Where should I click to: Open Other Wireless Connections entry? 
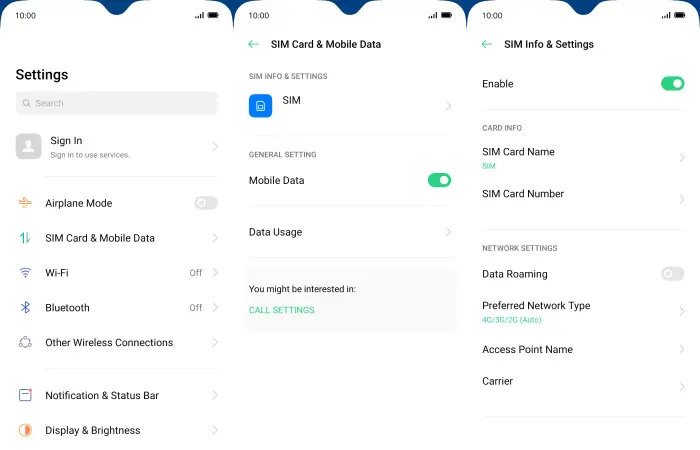point(117,342)
